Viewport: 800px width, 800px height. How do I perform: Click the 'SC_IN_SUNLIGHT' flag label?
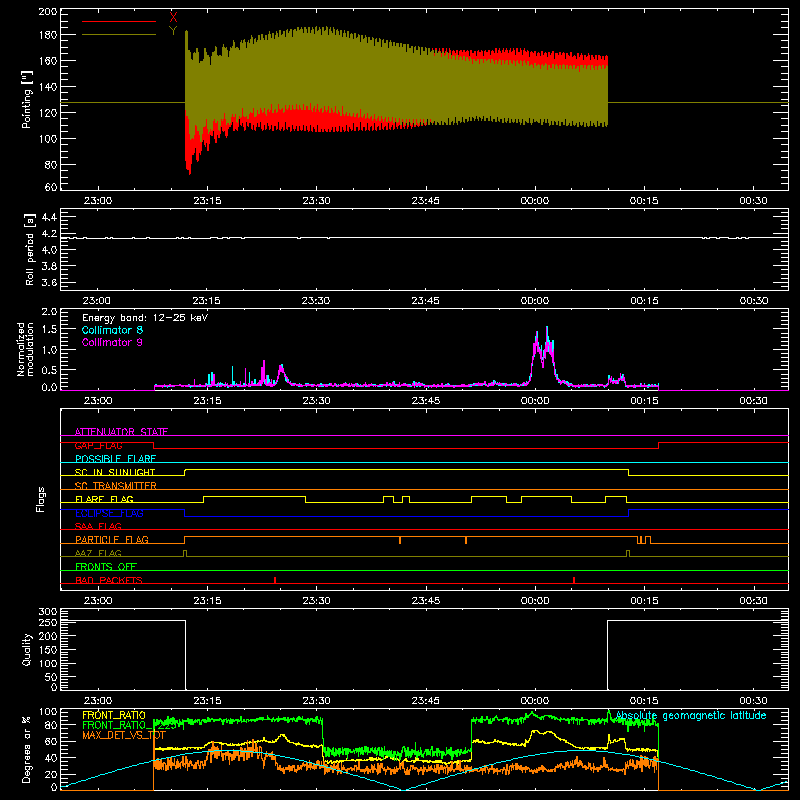(x=115, y=472)
